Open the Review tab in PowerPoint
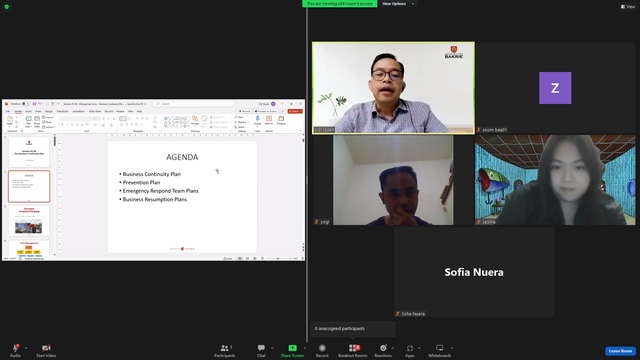This screenshot has width=640, height=360. pyautogui.click(x=120, y=111)
